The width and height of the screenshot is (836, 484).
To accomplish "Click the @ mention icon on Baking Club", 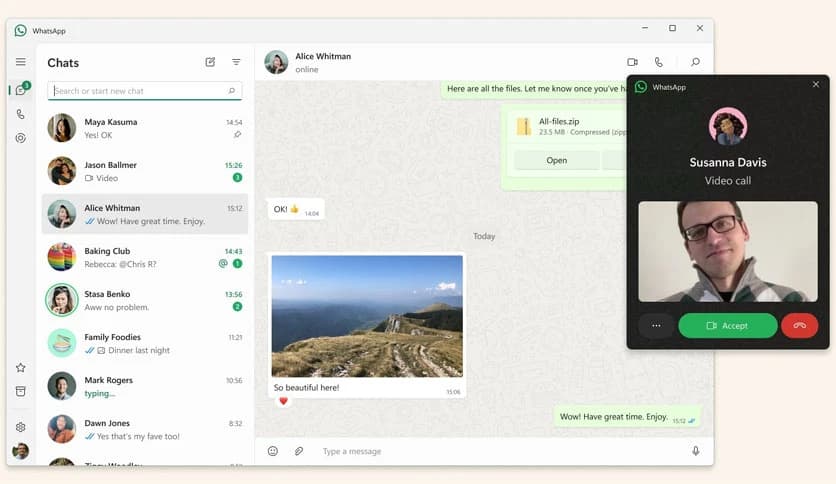I will [x=223, y=263].
